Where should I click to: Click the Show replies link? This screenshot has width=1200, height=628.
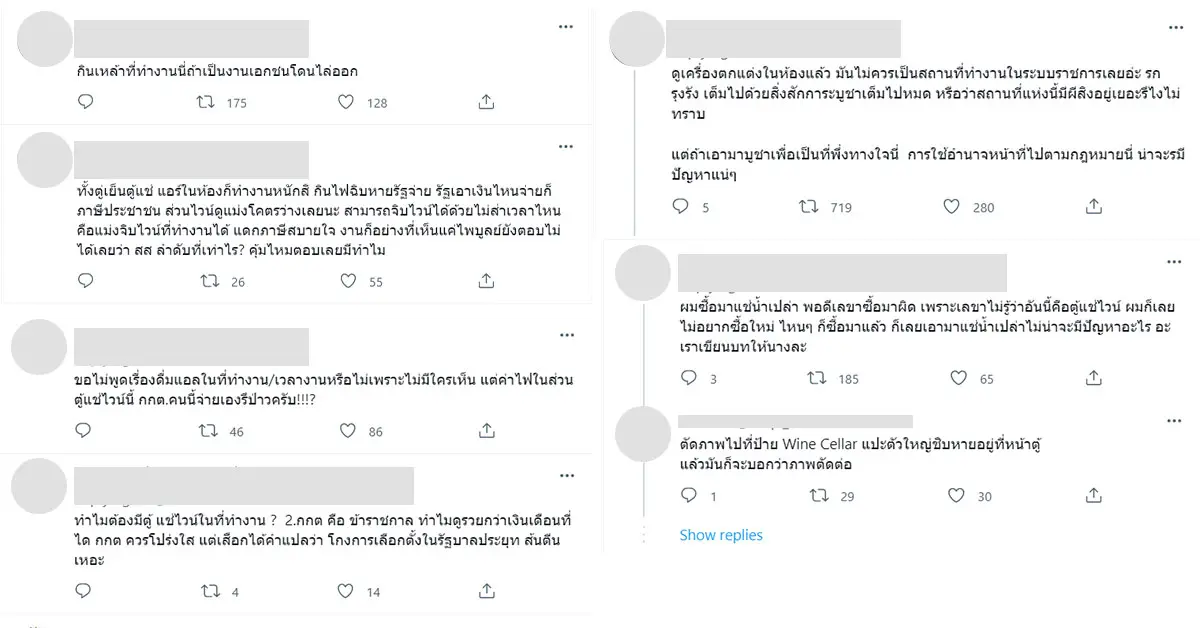[721, 535]
